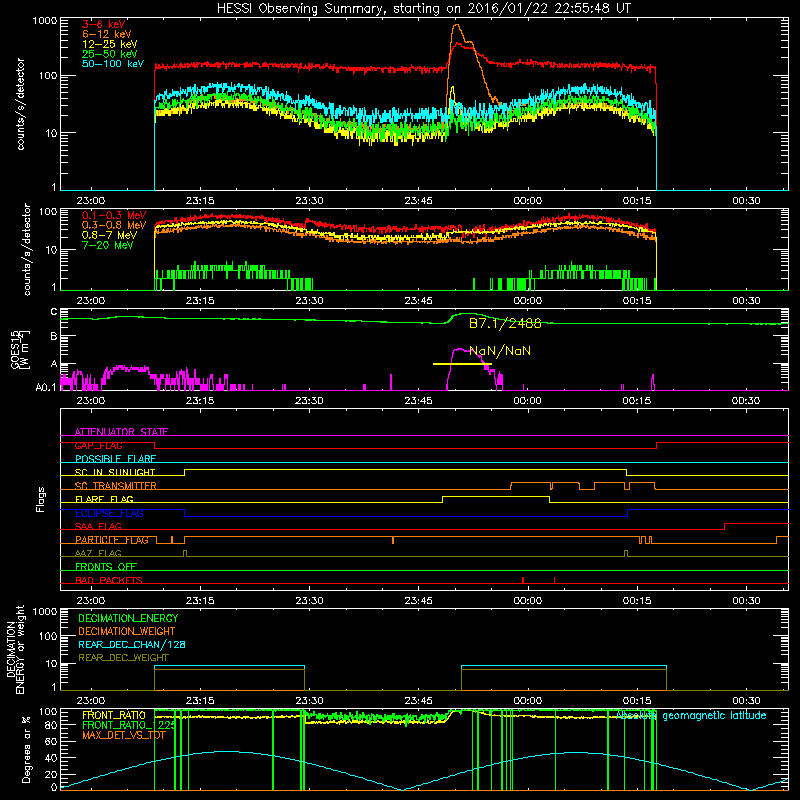The height and width of the screenshot is (800, 800).
Task: Click the Absolute geomagnetic latitude label
Action: tap(691, 716)
